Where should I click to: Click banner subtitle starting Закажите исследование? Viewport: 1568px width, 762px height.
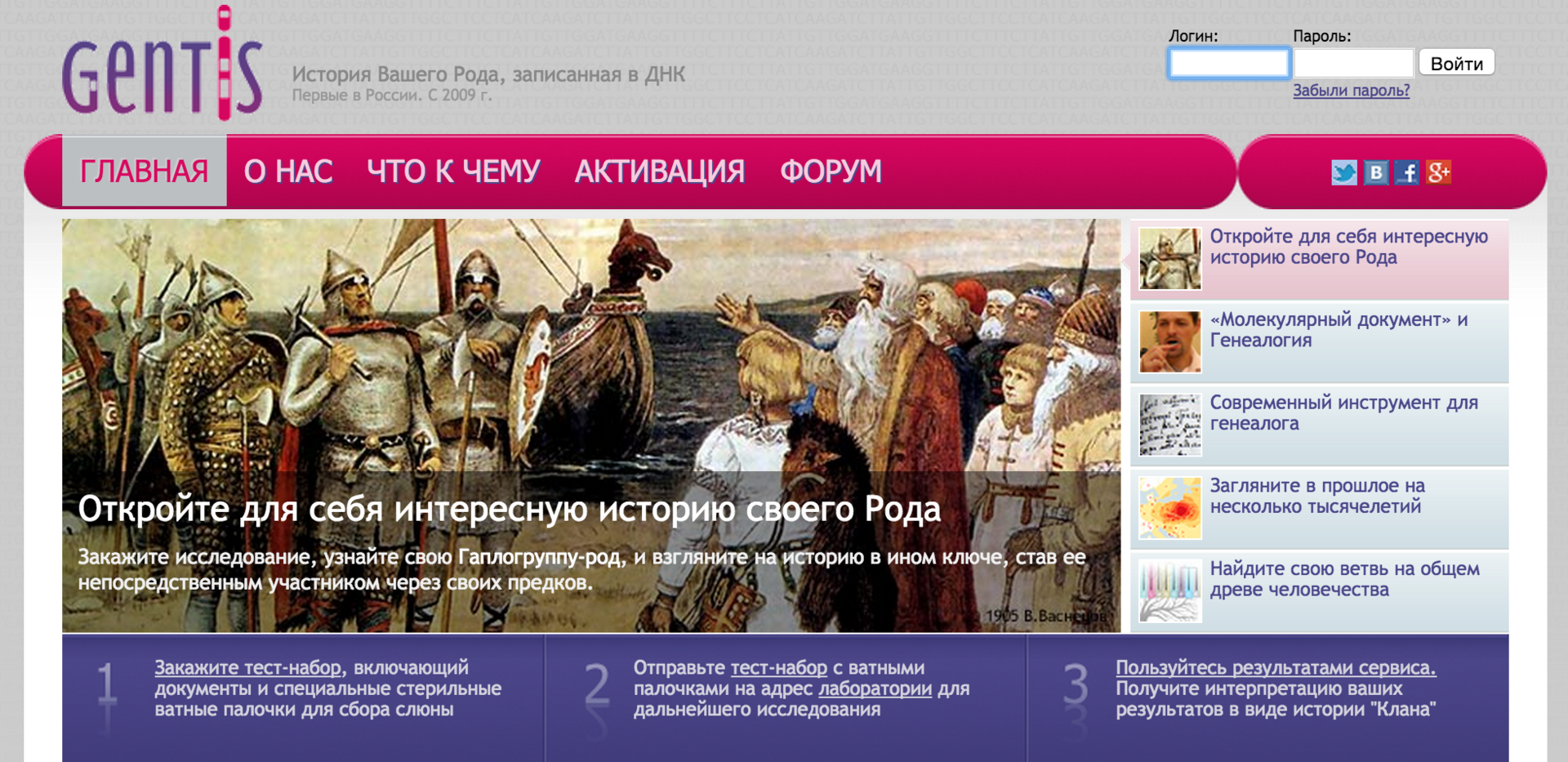click(x=581, y=569)
